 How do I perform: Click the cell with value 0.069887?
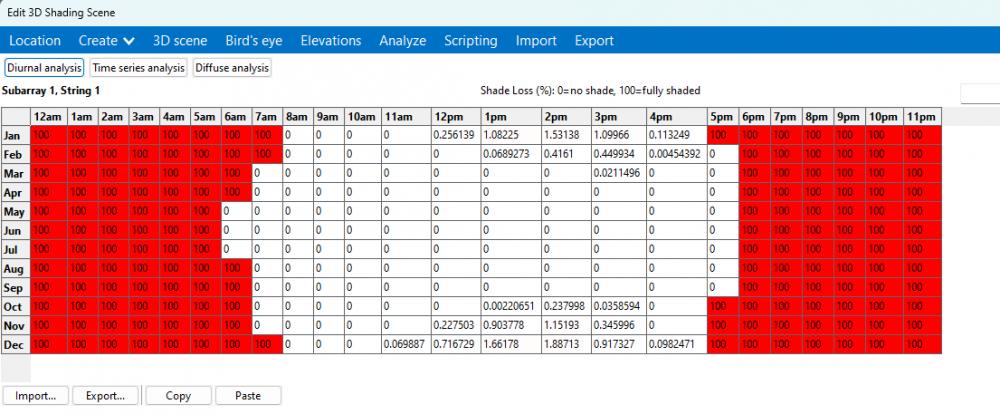tap(406, 344)
